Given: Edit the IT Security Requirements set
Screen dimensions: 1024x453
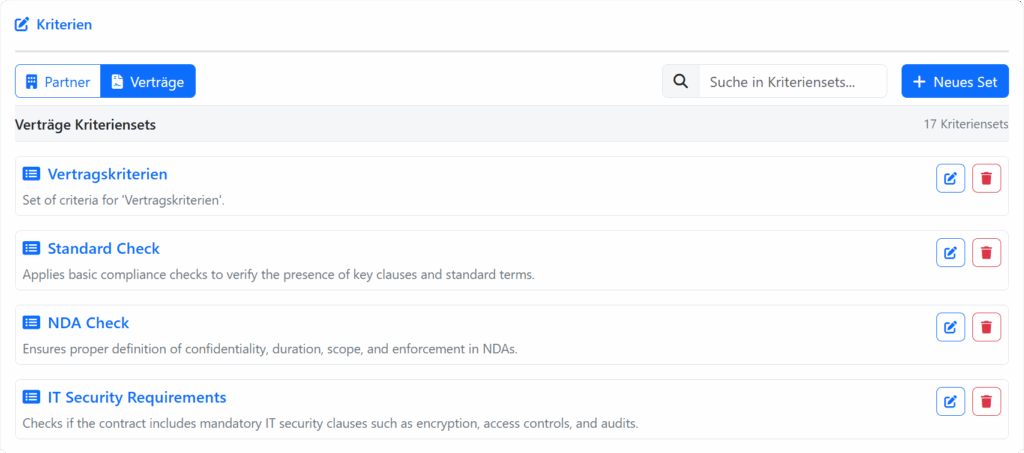Looking at the screenshot, I should [950, 401].
